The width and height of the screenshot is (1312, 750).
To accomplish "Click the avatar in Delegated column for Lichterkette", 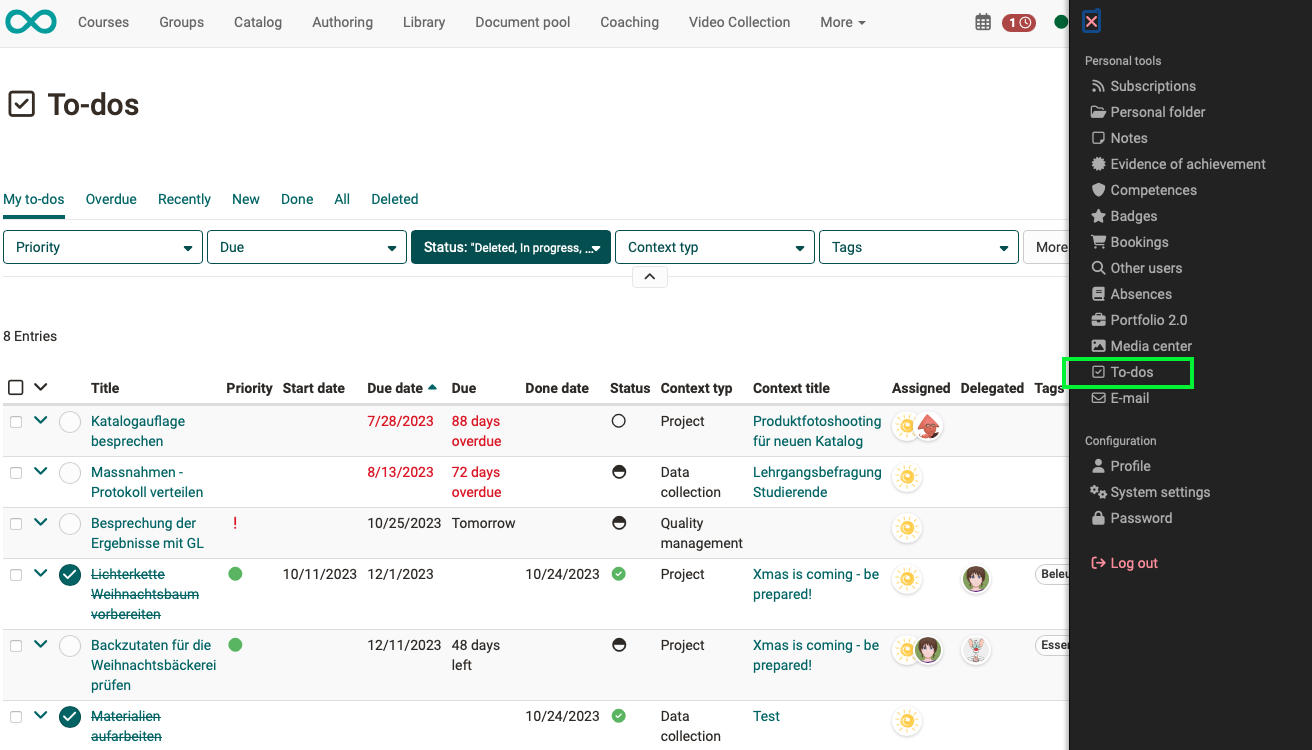I will [975, 578].
